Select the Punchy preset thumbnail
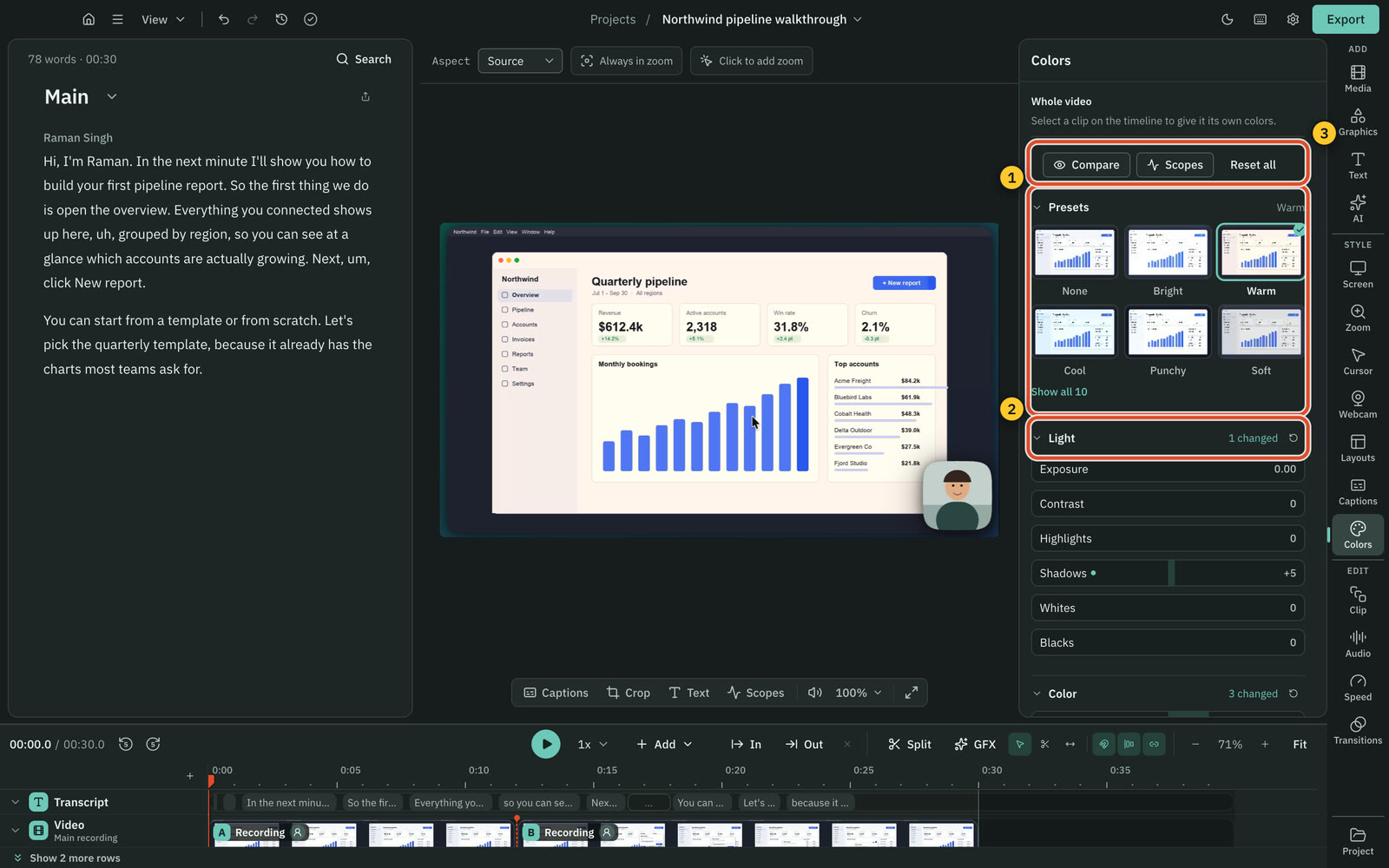The image size is (1389, 868). tap(1168, 332)
